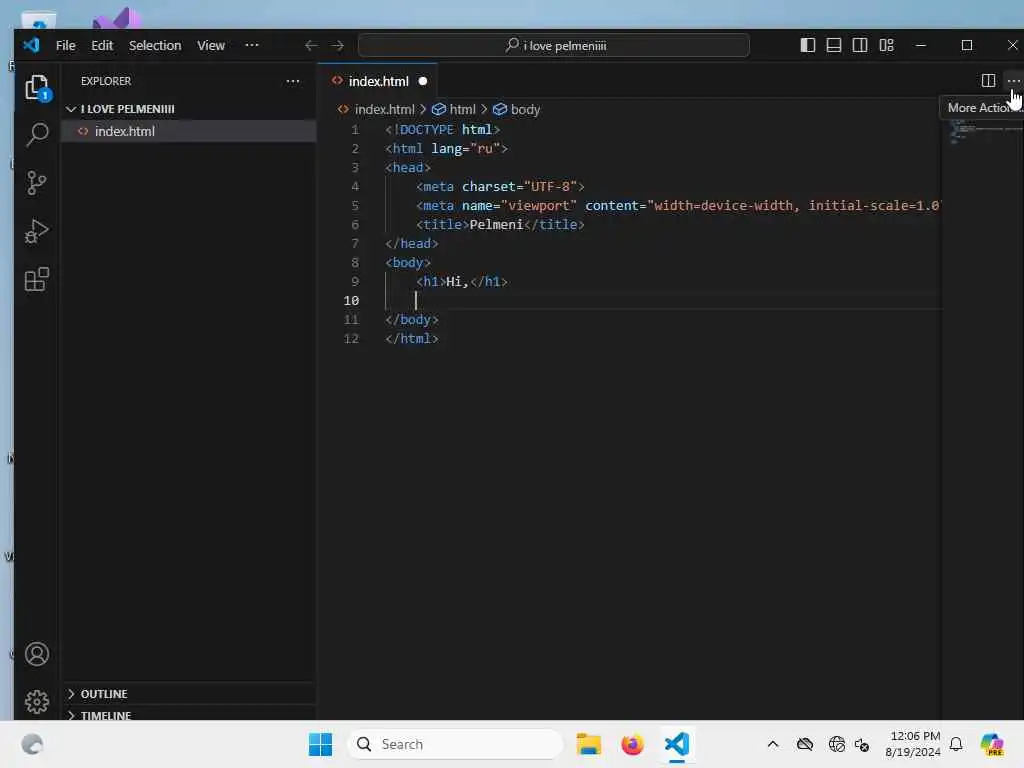1024x768 pixels.
Task: Click the closing </html> tag line
Action: [x=411, y=338]
